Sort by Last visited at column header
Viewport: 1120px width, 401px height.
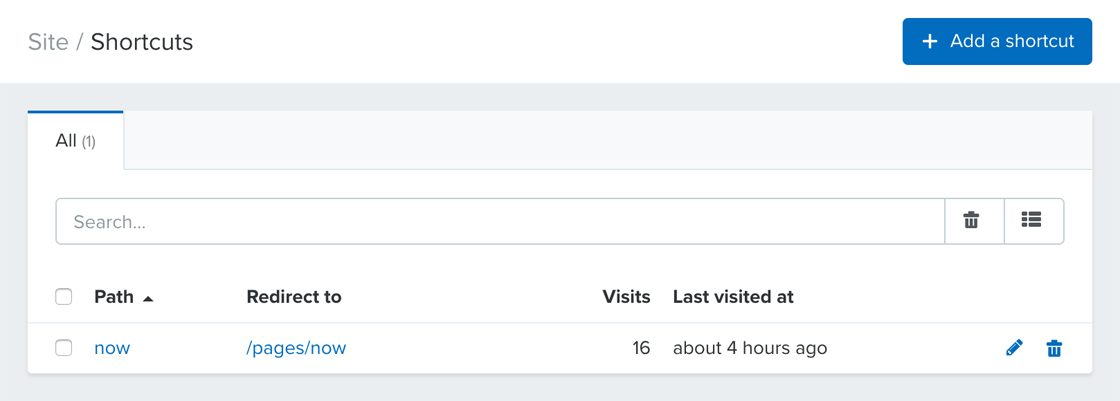733,297
